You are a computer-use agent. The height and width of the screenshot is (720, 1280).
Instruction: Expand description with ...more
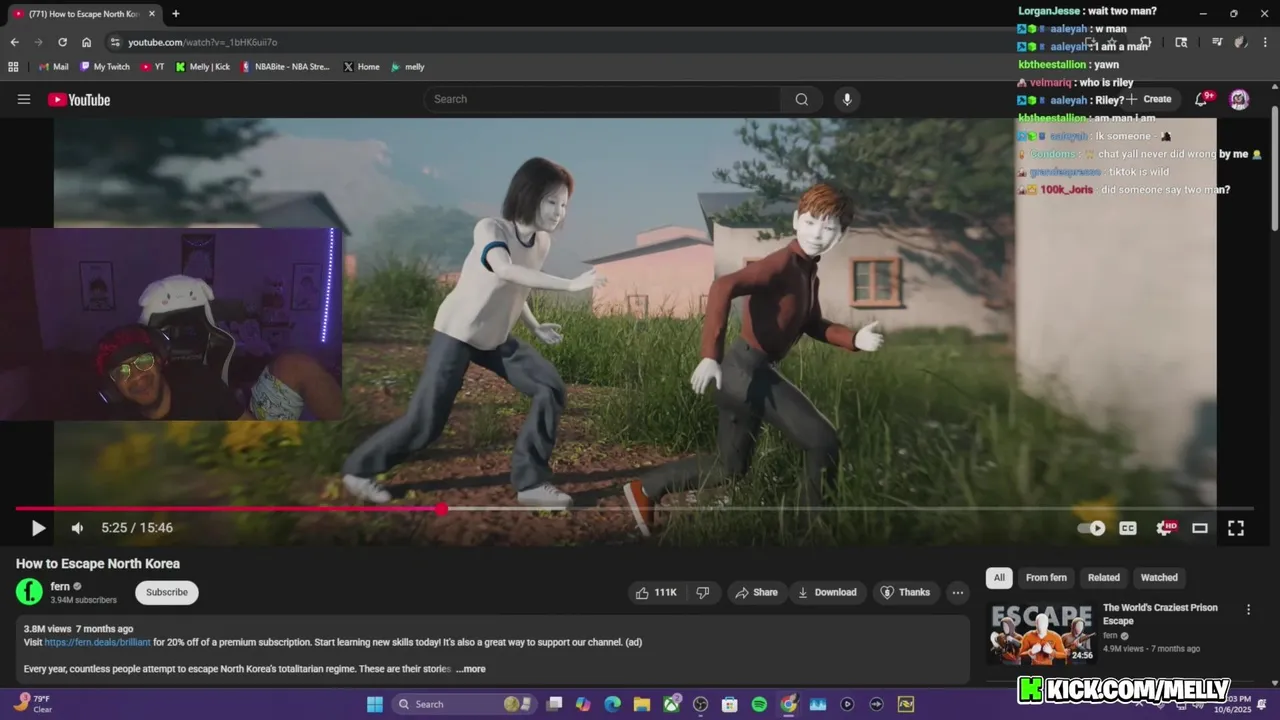tap(470, 669)
